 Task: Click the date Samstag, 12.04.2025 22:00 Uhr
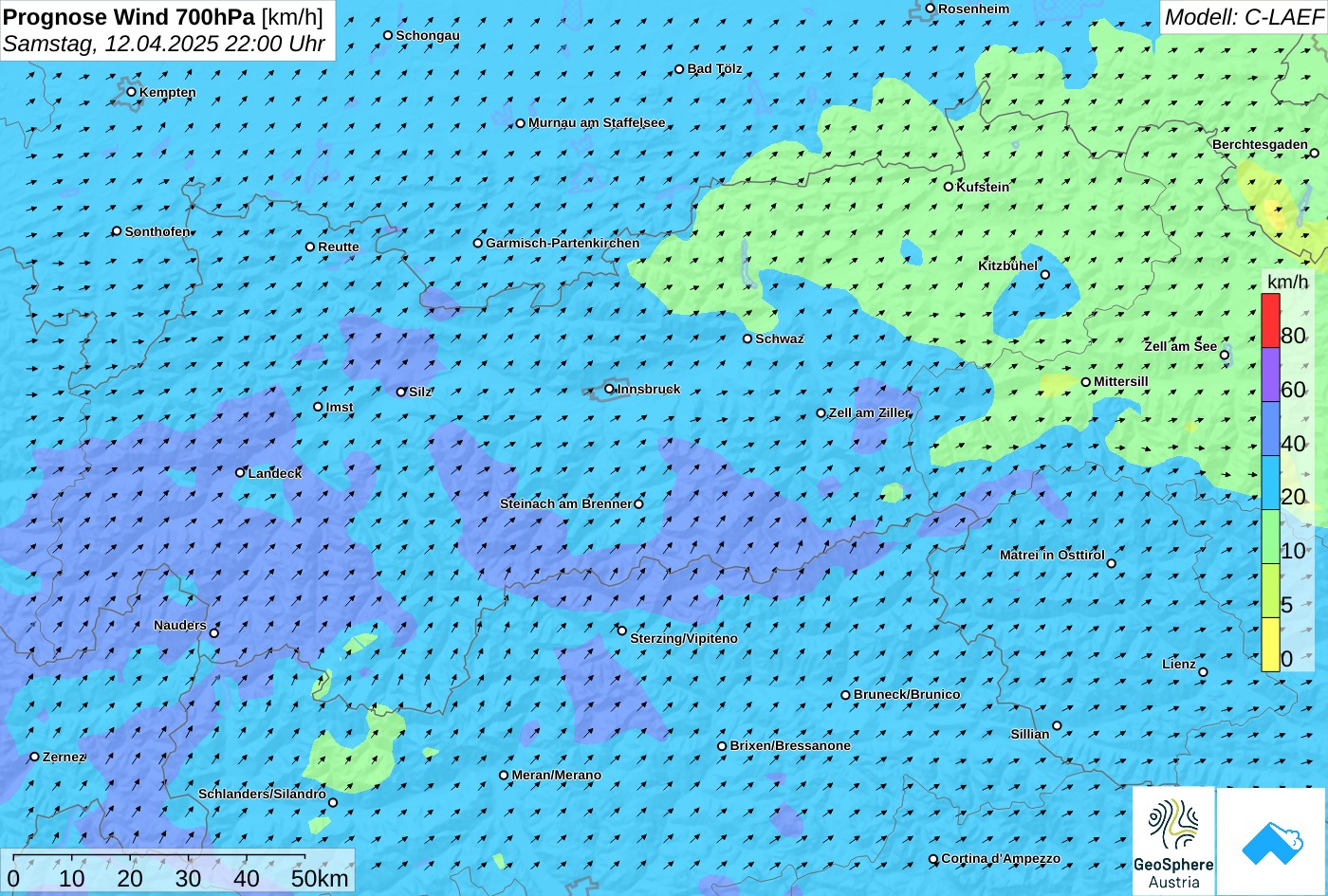[165, 44]
